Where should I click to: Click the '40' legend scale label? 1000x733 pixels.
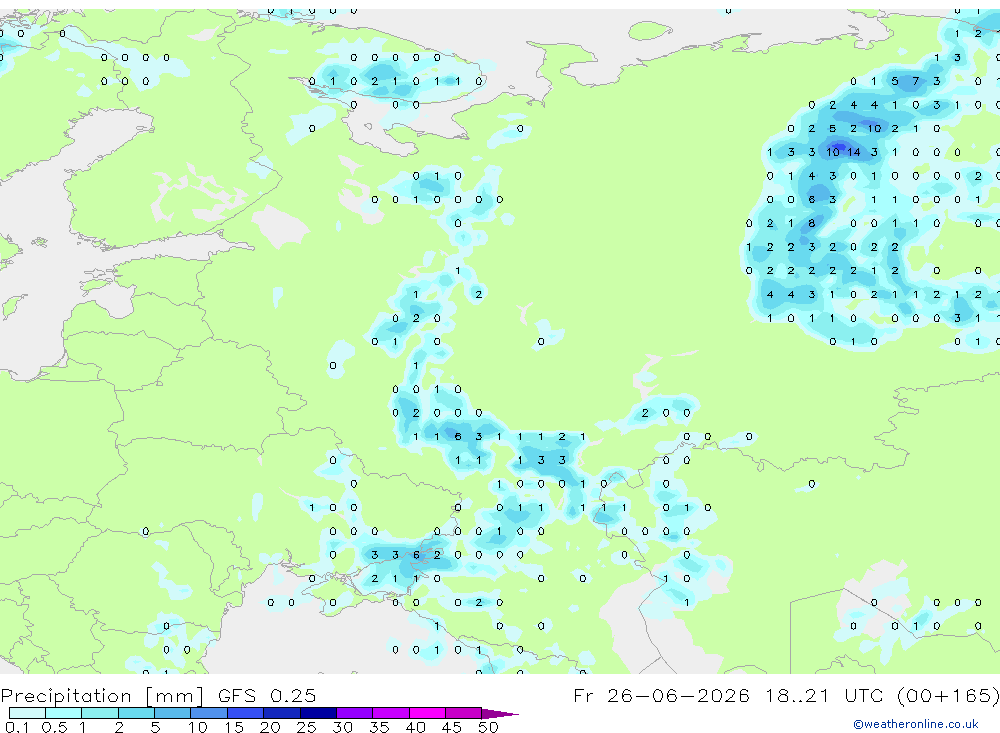click(x=415, y=727)
